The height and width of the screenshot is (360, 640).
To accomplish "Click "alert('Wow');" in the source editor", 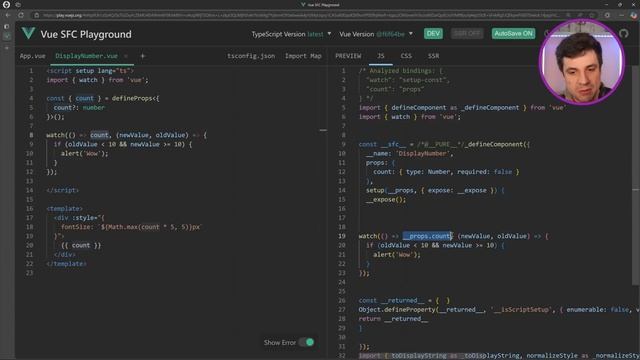I will coord(85,153).
